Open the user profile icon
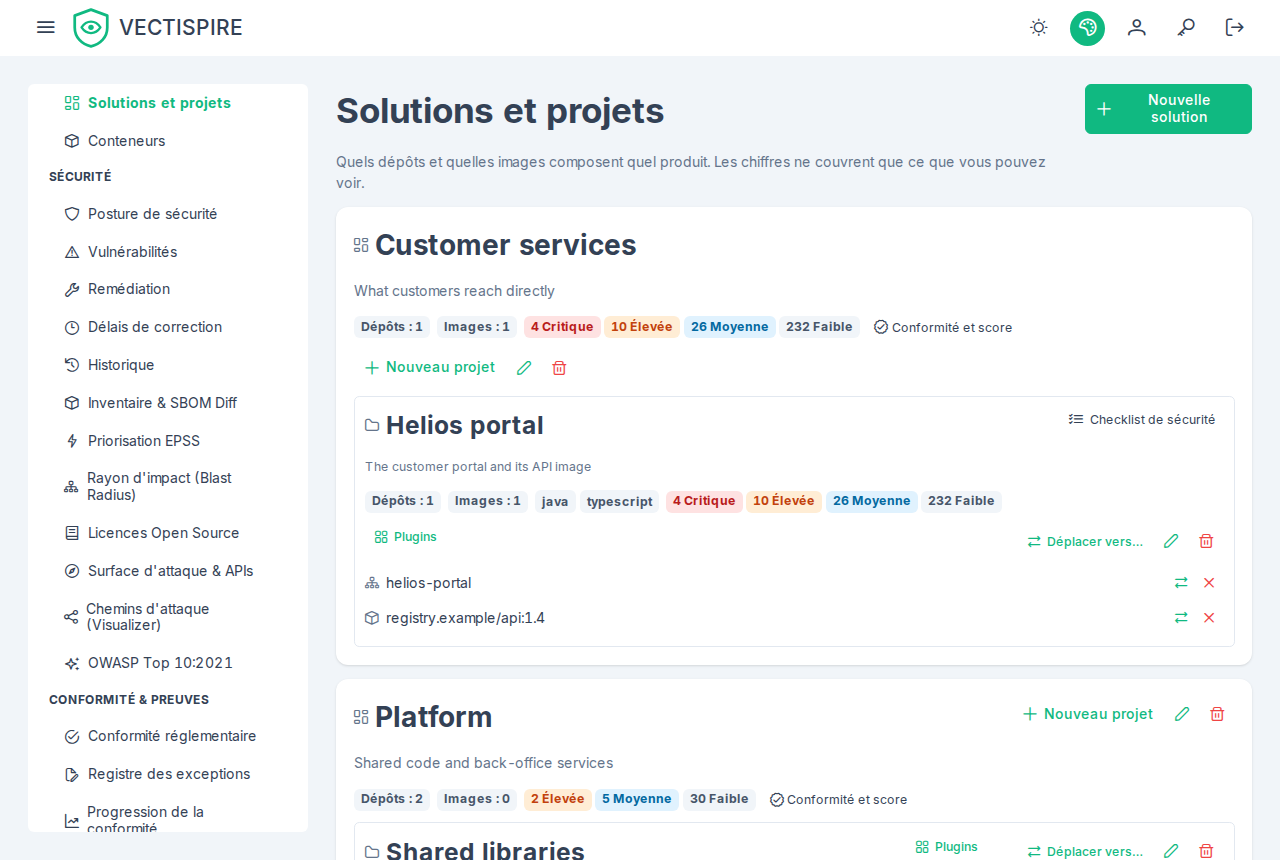Viewport: 1280px width, 860px height. click(1137, 27)
